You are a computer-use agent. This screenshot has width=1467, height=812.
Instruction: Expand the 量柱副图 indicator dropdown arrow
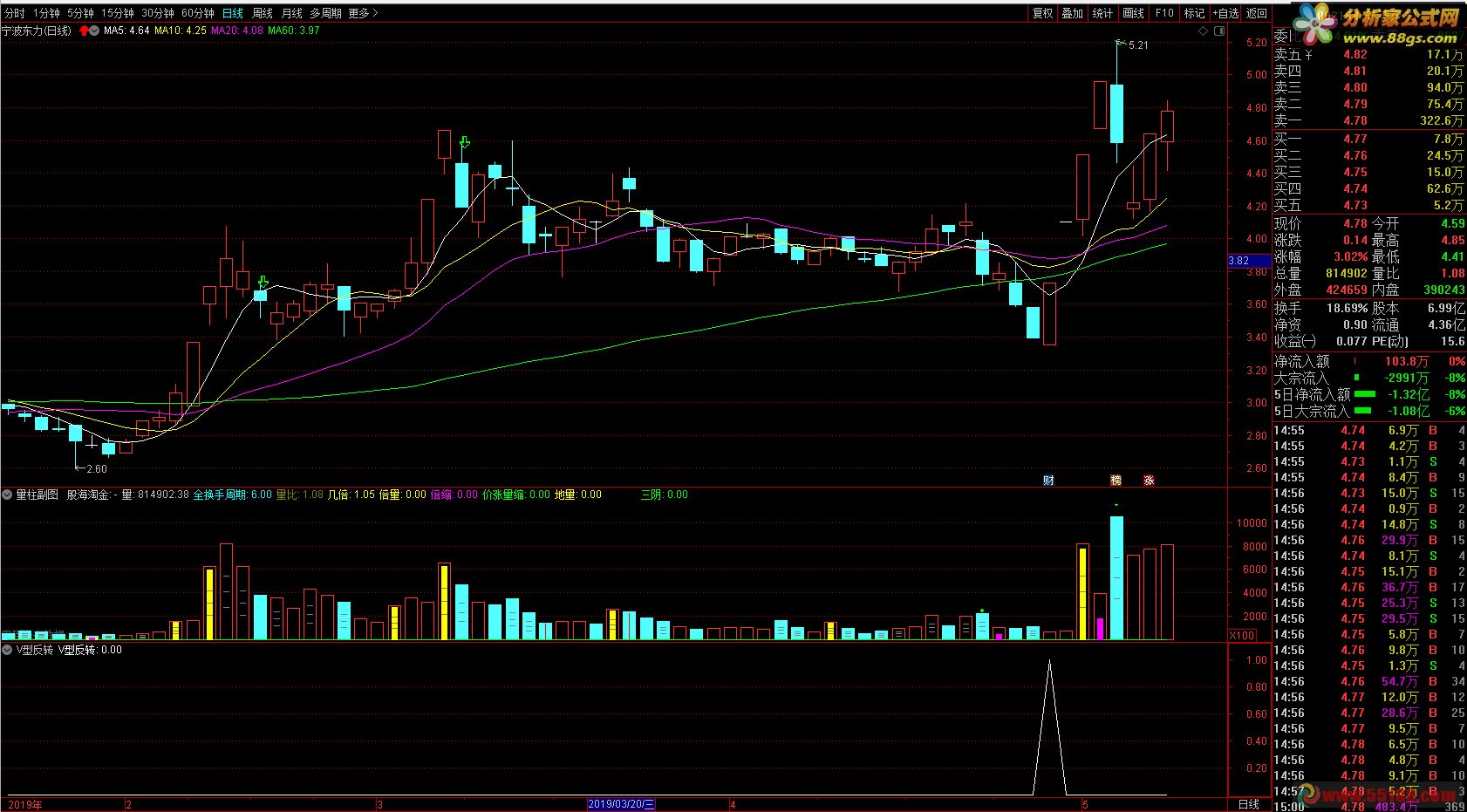[x=7, y=495]
